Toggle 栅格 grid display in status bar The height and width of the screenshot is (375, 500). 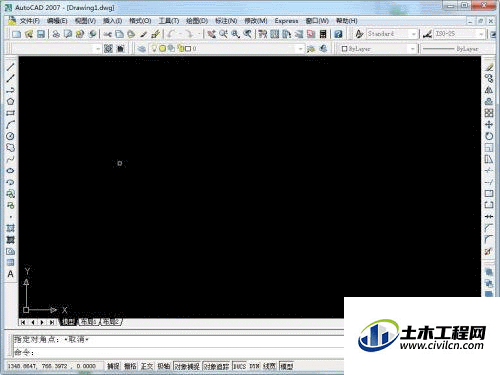pyautogui.click(x=130, y=366)
